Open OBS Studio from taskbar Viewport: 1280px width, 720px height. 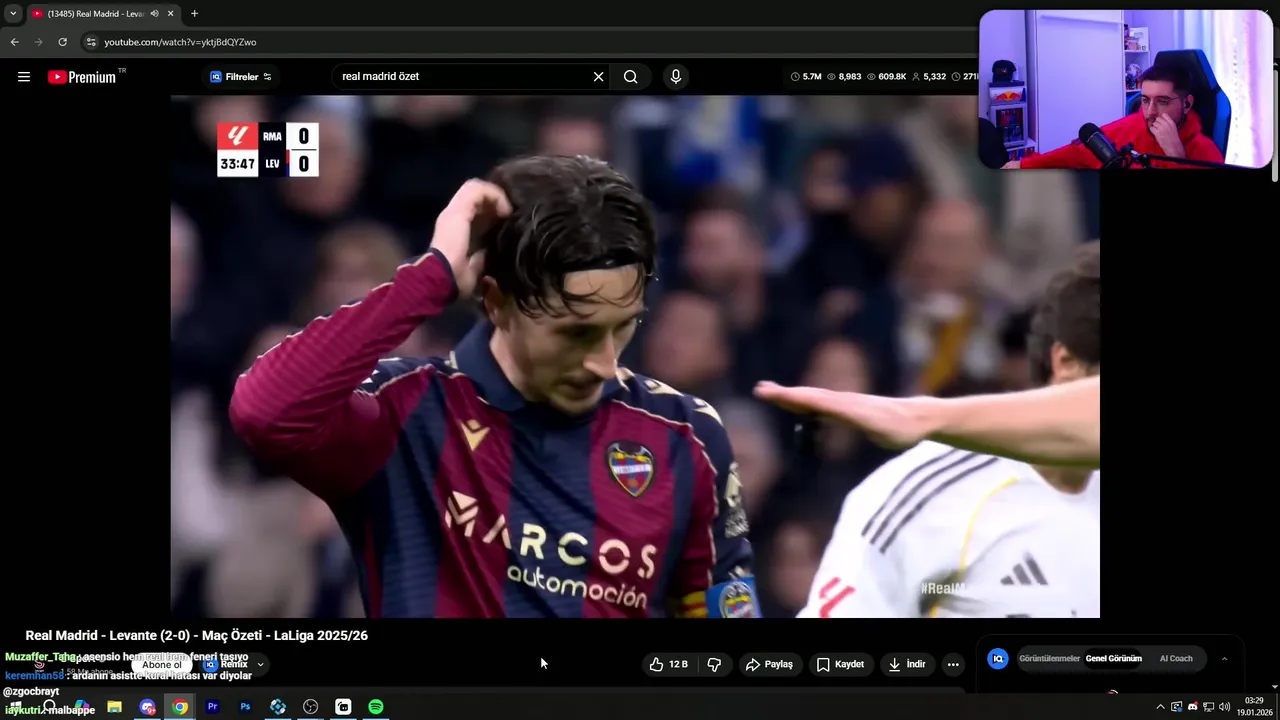(310, 707)
